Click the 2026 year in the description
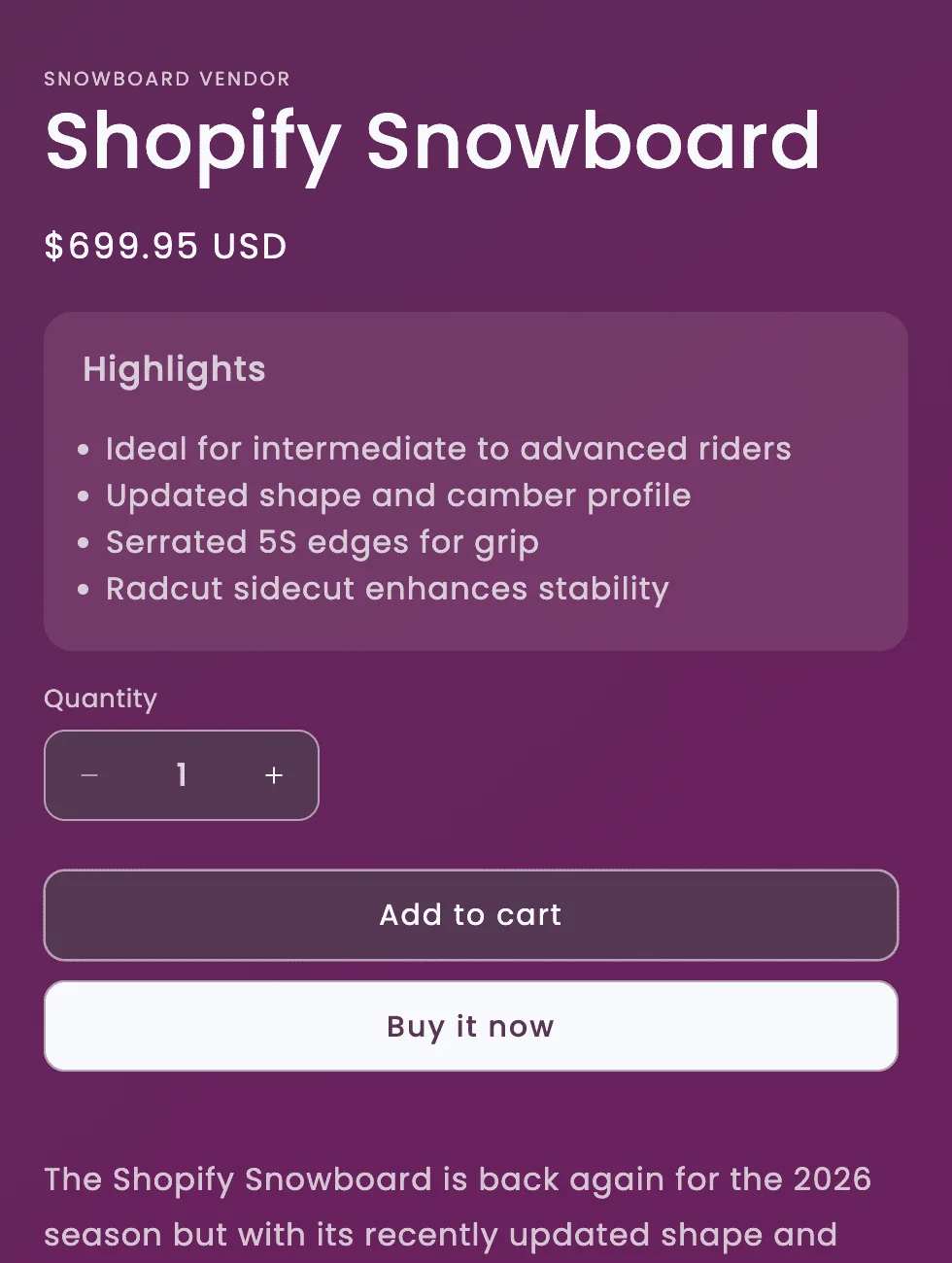The height and width of the screenshot is (1263, 952). coord(832,1178)
